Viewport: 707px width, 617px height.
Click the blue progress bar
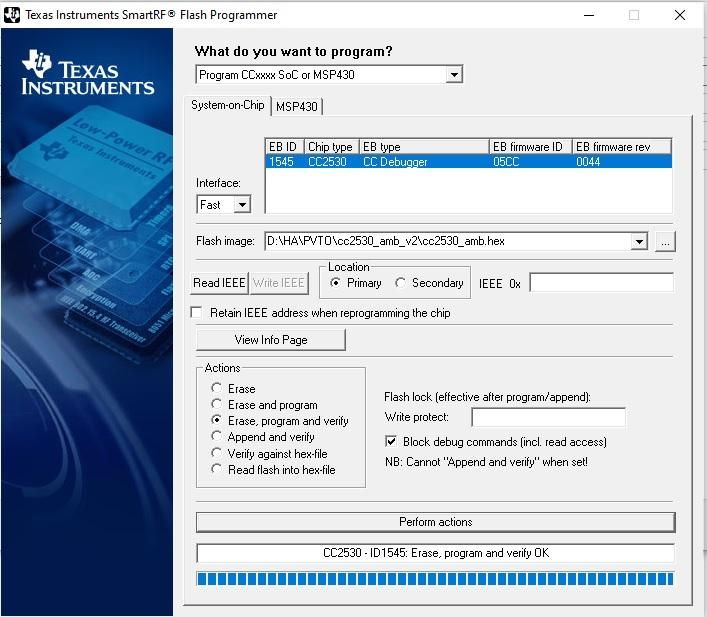[x=436, y=579]
